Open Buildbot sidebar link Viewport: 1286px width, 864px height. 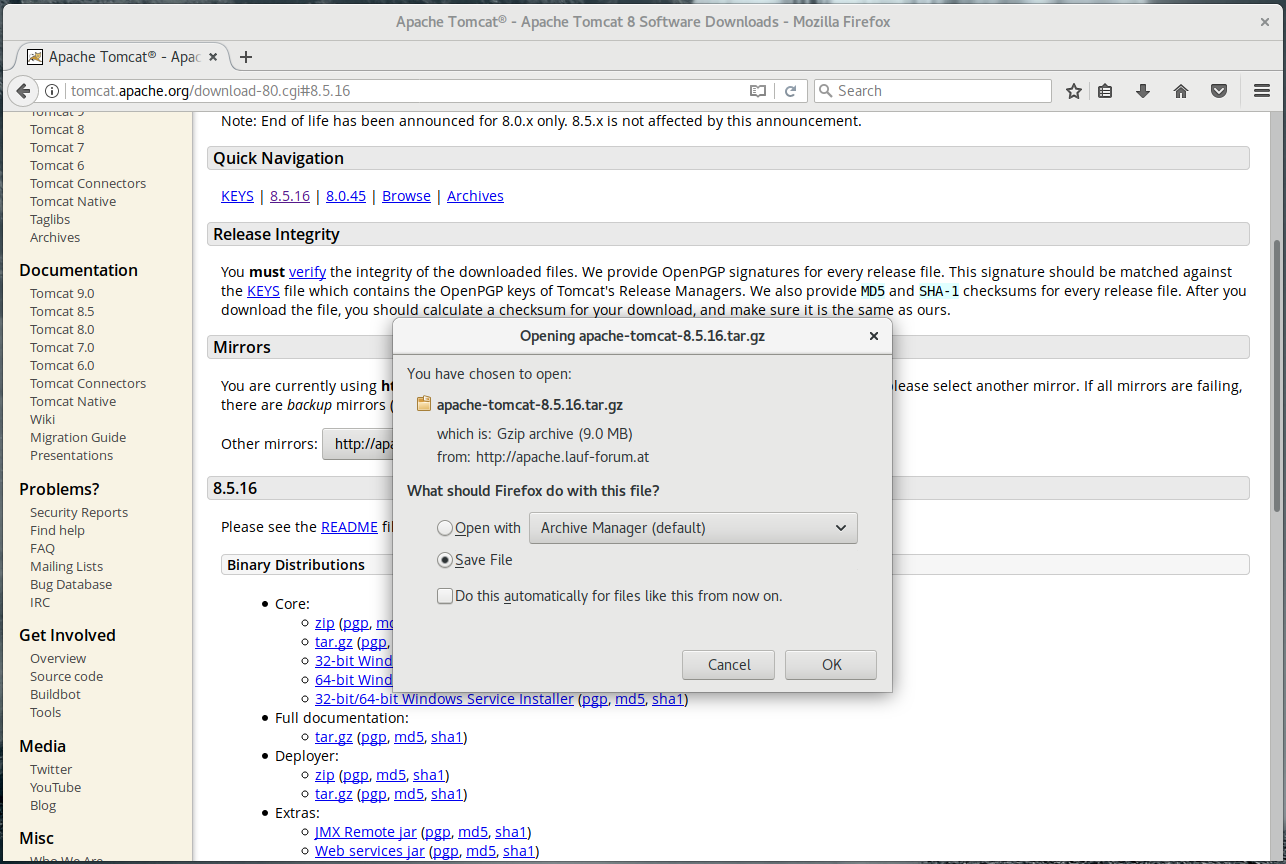coord(55,694)
